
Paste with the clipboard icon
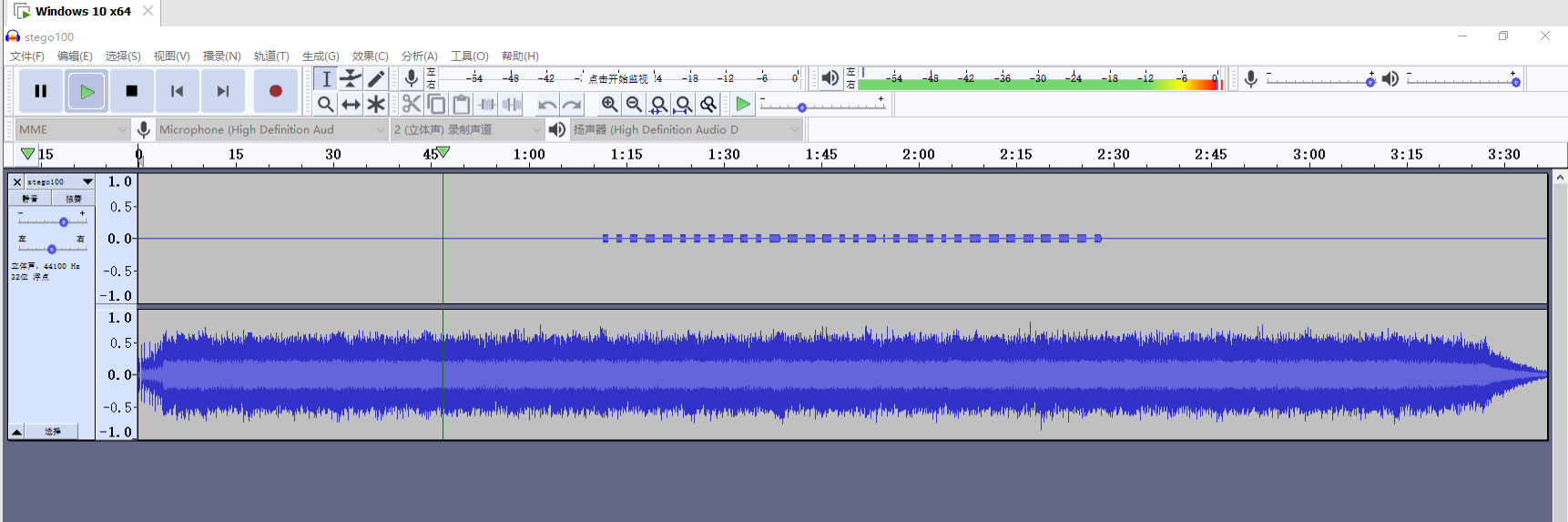click(462, 104)
